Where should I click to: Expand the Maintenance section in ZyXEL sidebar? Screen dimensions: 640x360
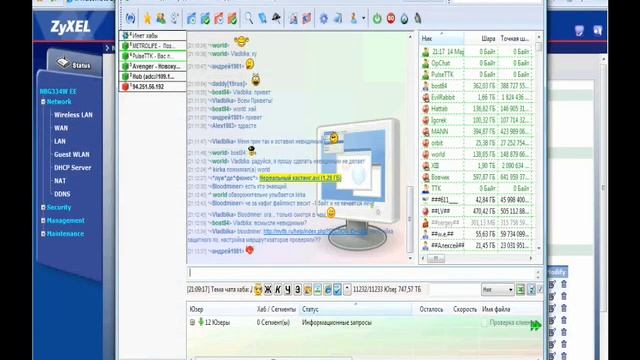click(x=43, y=234)
